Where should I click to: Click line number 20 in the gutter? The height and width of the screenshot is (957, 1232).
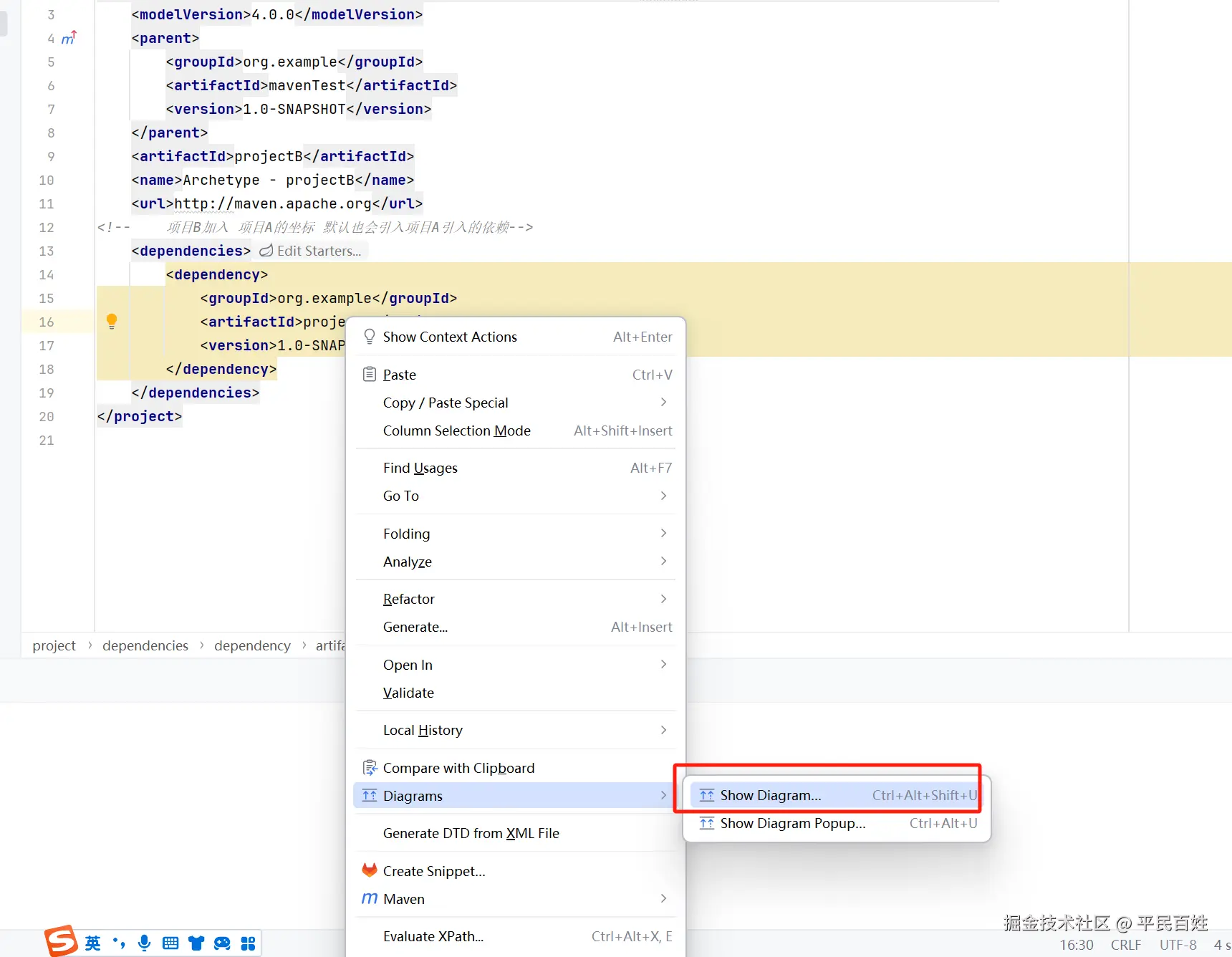[x=47, y=416]
